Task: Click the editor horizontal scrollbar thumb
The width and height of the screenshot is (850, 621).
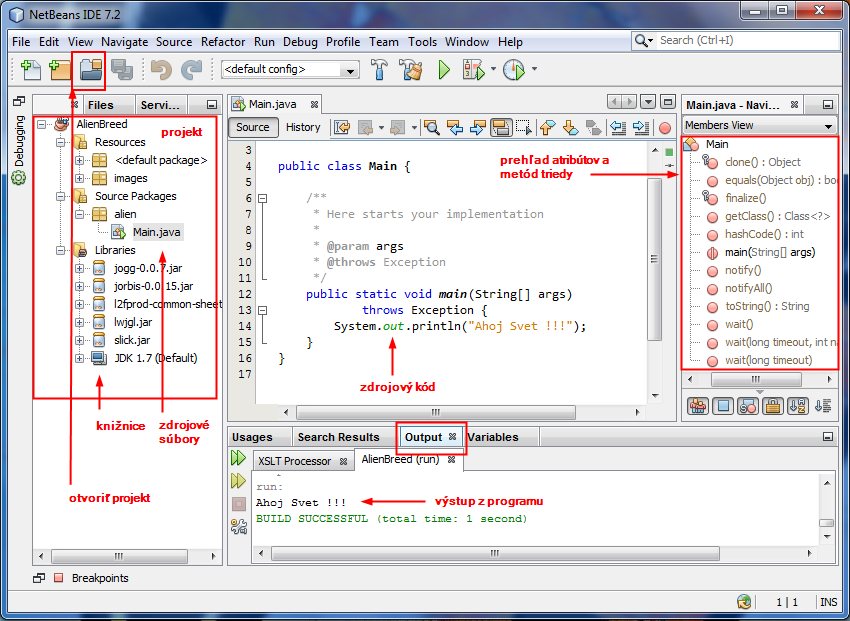Action: tap(436, 412)
